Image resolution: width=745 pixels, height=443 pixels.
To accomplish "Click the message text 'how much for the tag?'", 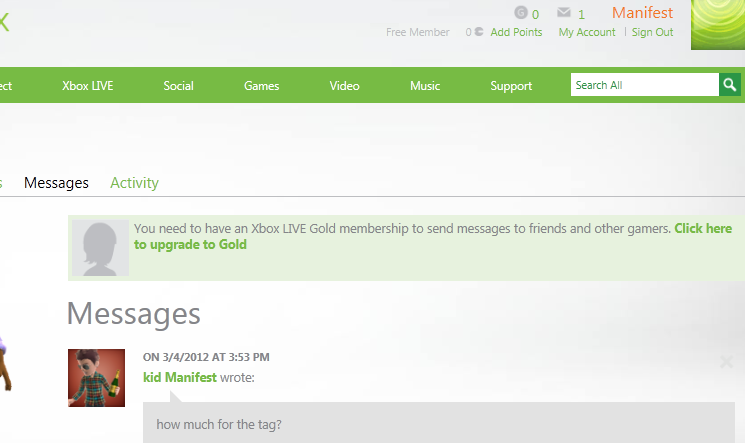I will pyautogui.click(x=219, y=424).
